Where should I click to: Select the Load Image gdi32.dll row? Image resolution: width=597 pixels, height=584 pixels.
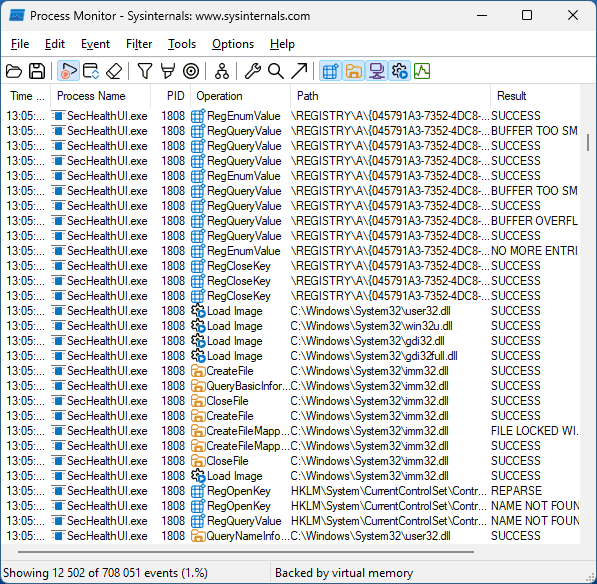click(291, 341)
